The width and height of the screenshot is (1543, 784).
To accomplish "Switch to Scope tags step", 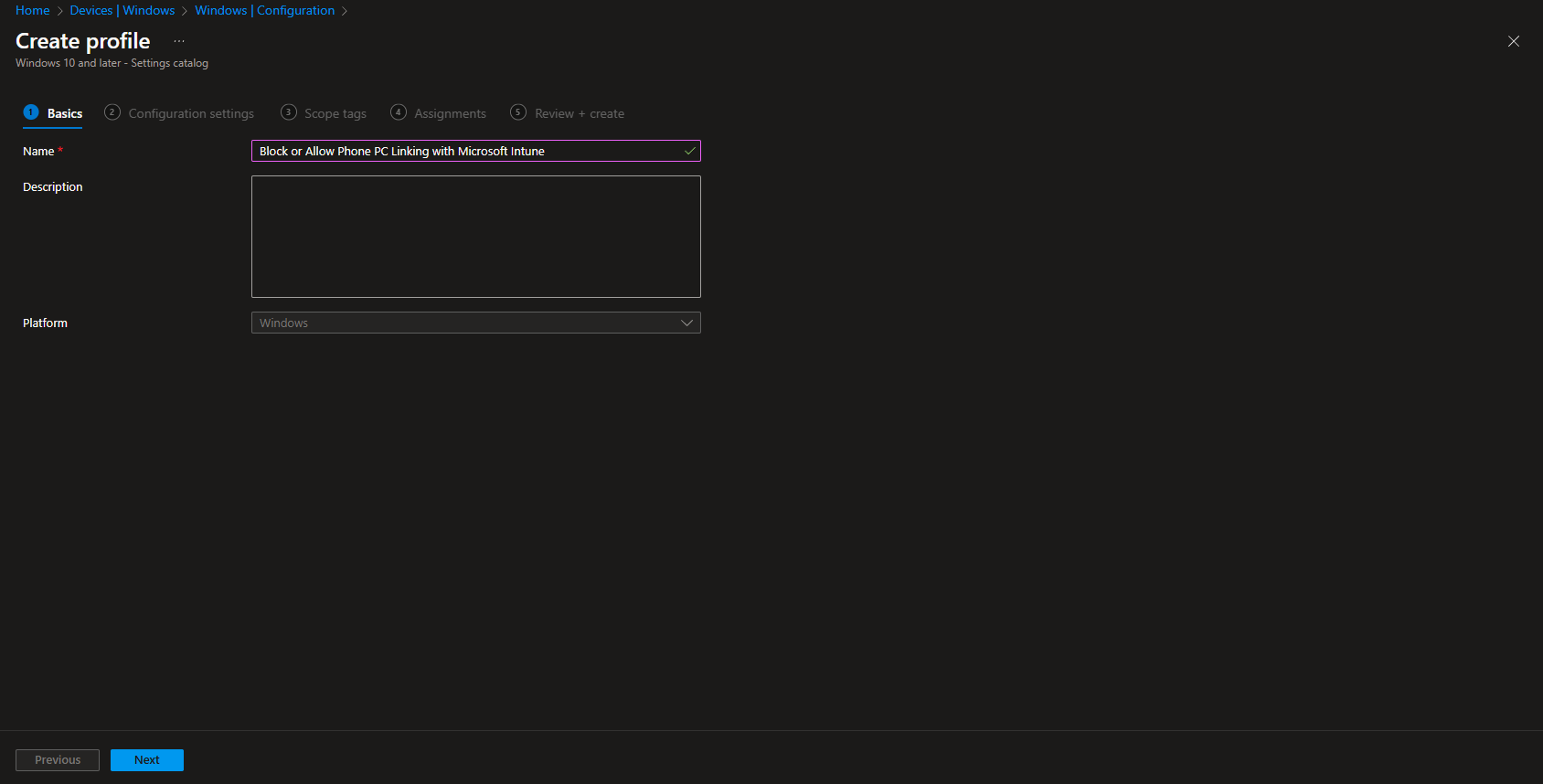I will tap(324, 113).
